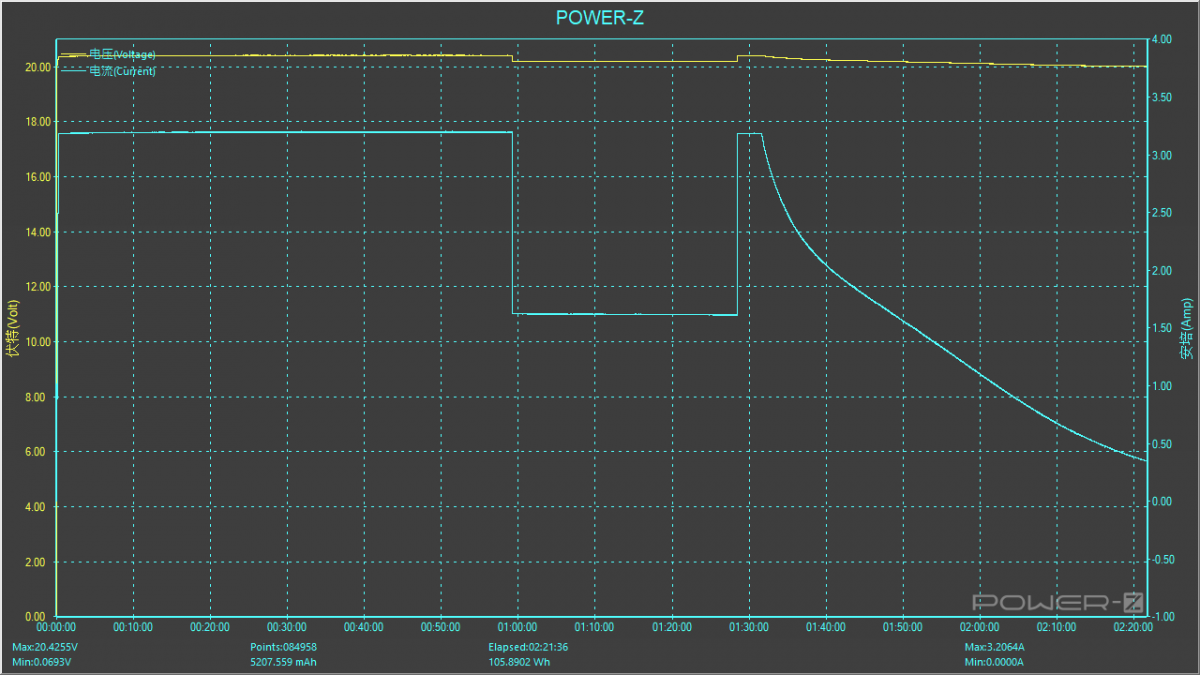This screenshot has width=1200, height=675.
Task: Click the 00:30:00 time axis label
Action: point(287,628)
